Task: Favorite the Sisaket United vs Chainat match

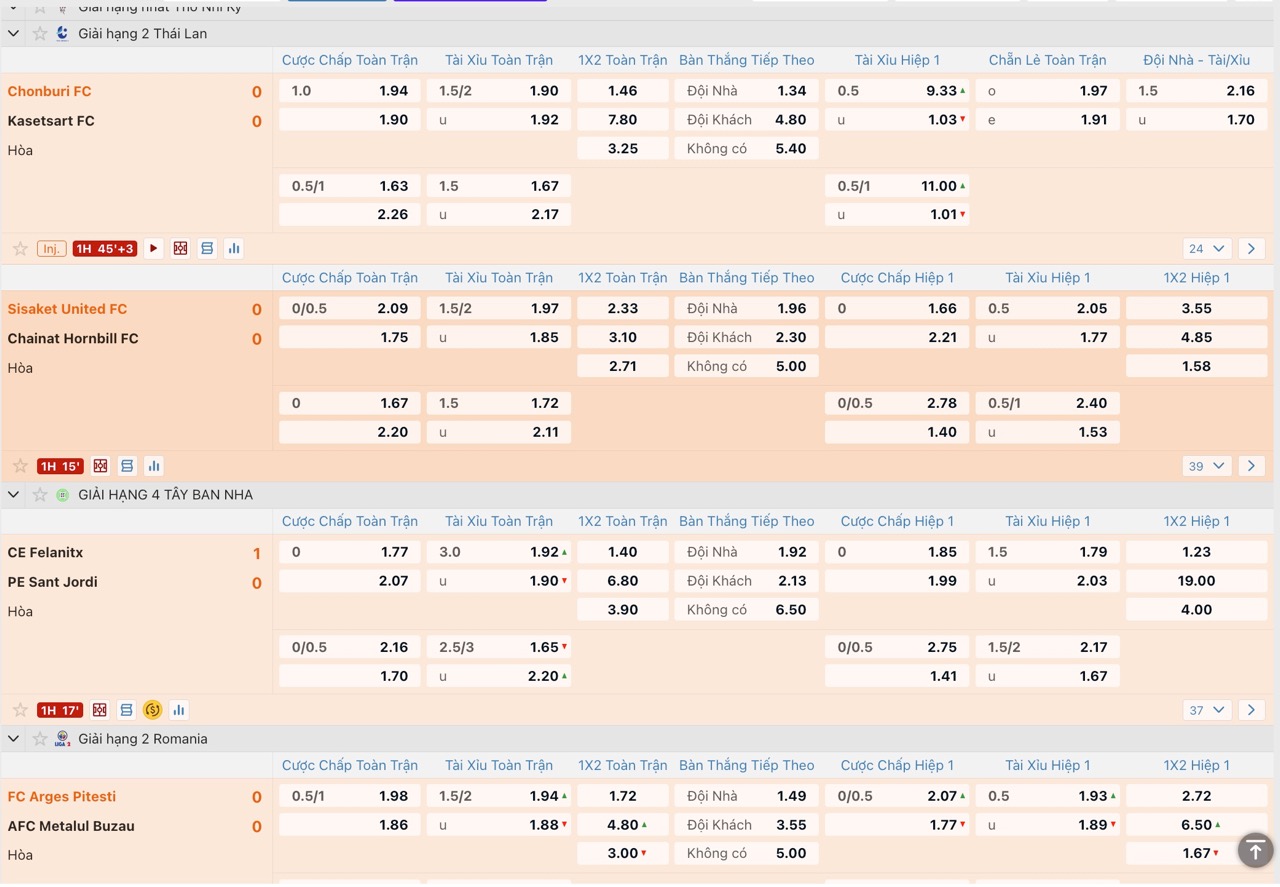Action: pos(20,466)
